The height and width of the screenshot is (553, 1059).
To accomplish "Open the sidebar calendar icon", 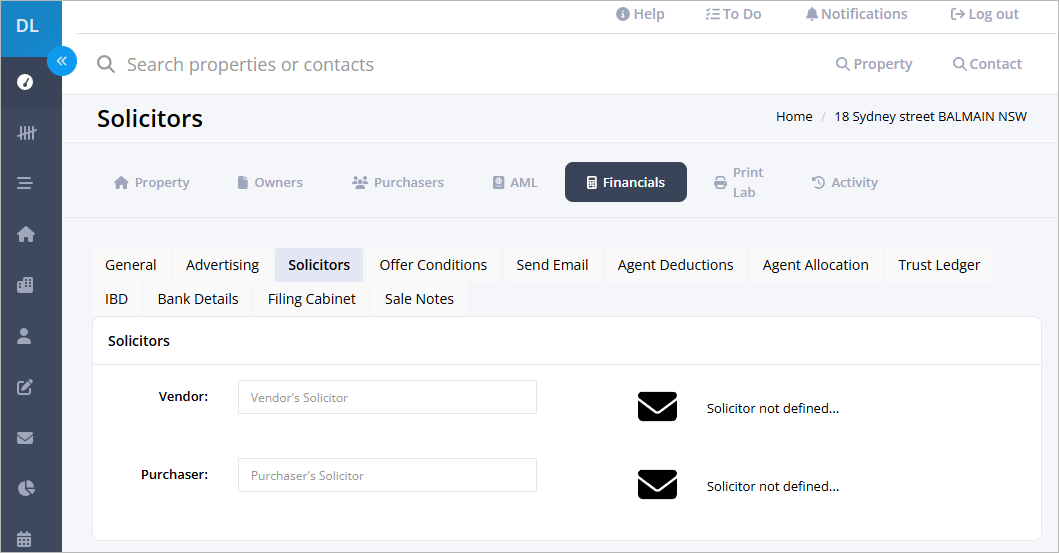I will coord(24,539).
